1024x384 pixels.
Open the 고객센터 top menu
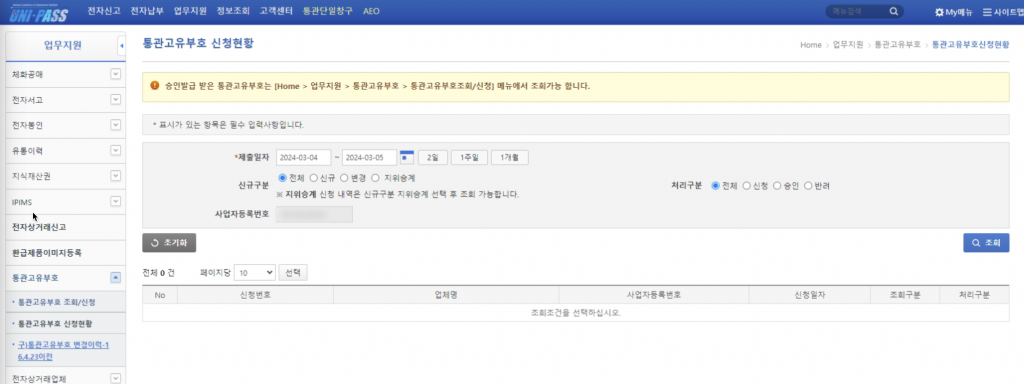pyautogui.click(x=276, y=12)
